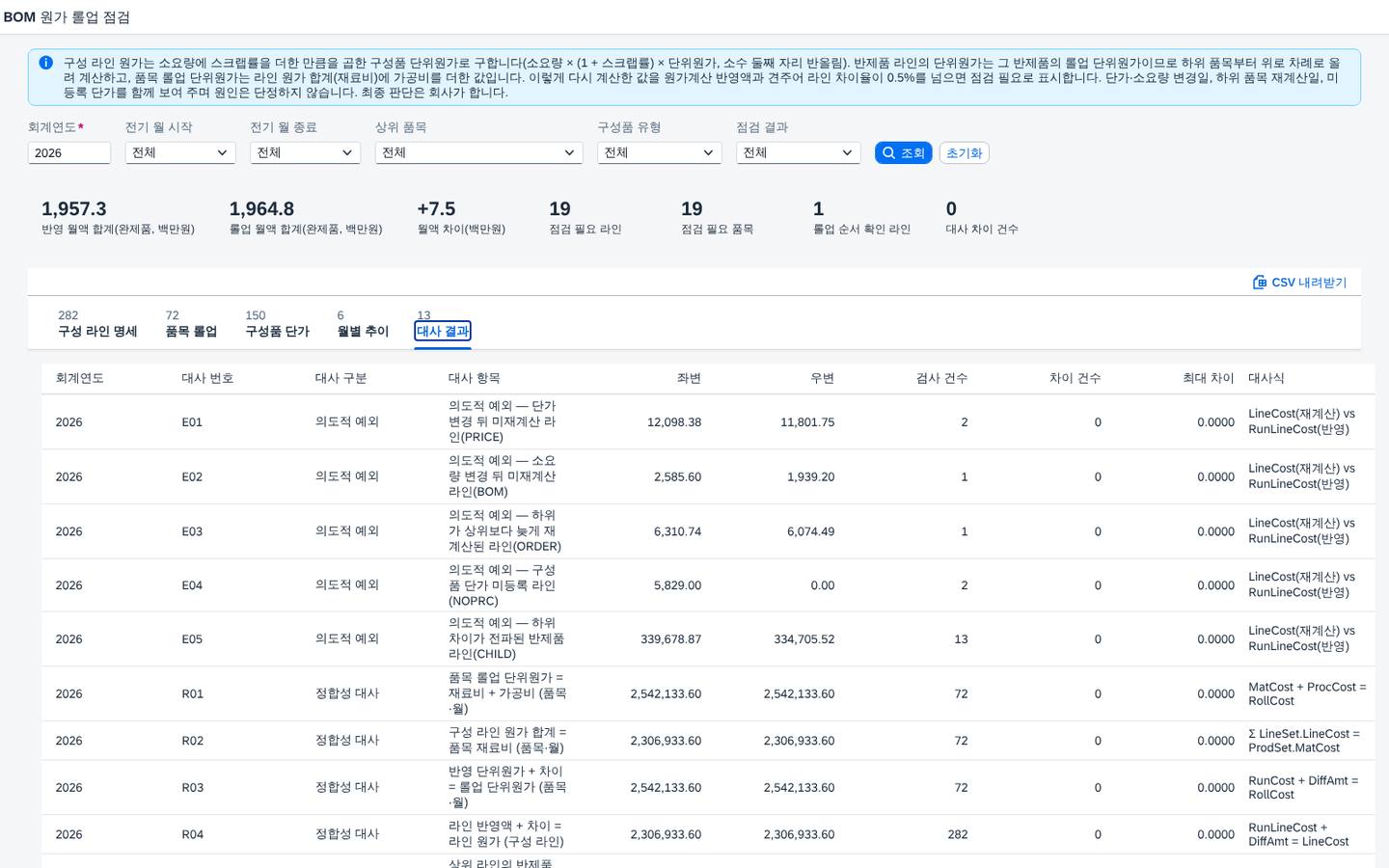Click the CSV download icon
This screenshot has width=1389, height=868.
(1260, 283)
